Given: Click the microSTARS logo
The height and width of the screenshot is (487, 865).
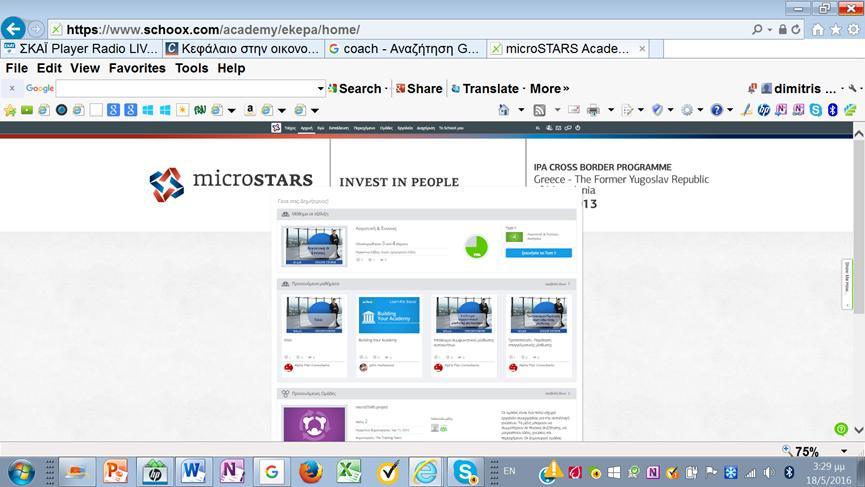Looking at the screenshot, I should (x=231, y=184).
